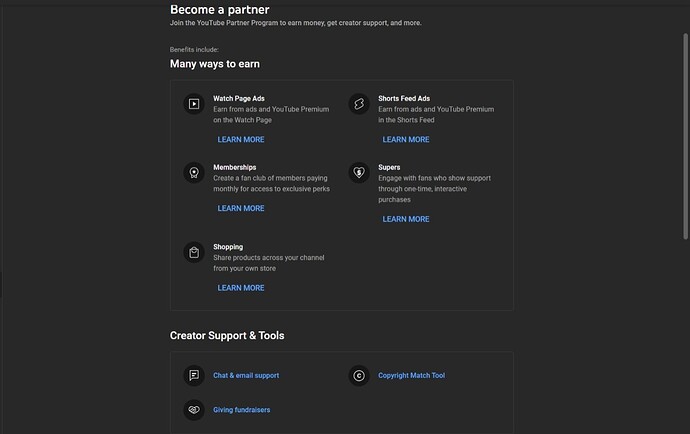Image resolution: width=690 pixels, height=434 pixels.
Task: Click the page vertical scrollbar thumb
Action: (685, 136)
